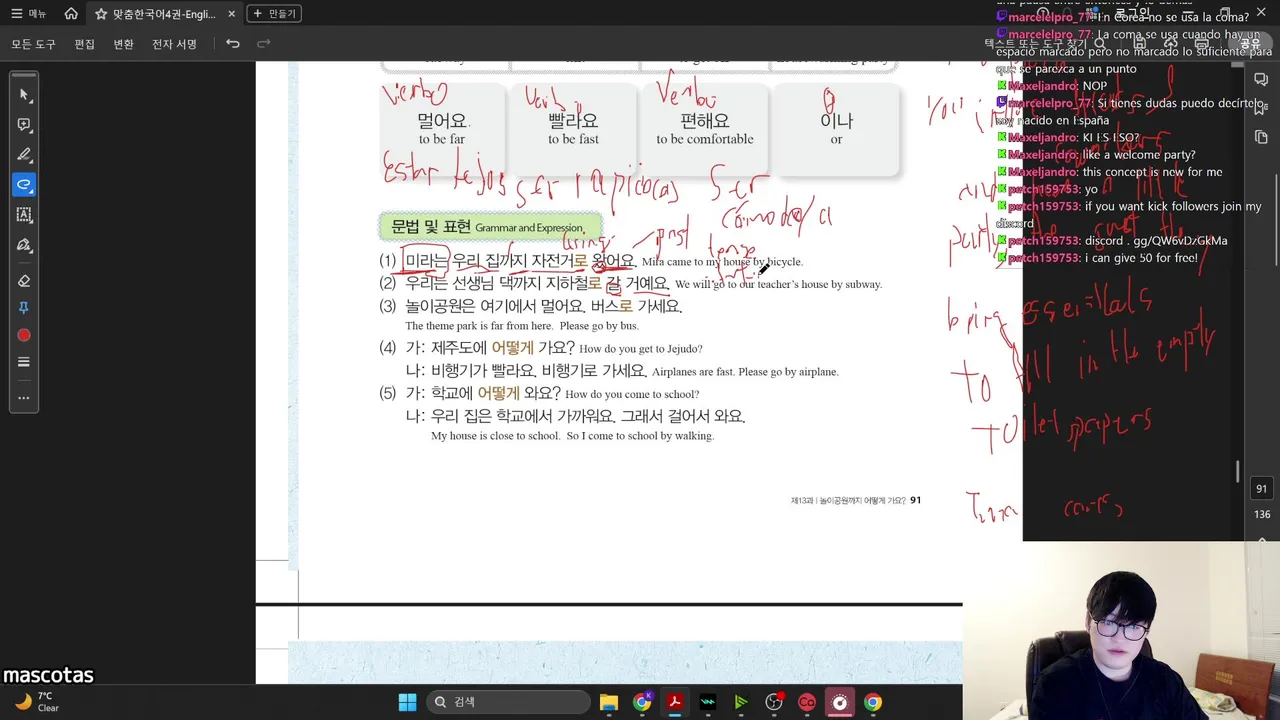Open the waveform app on taskbar
The image size is (1280, 720).
[x=708, y=702]
